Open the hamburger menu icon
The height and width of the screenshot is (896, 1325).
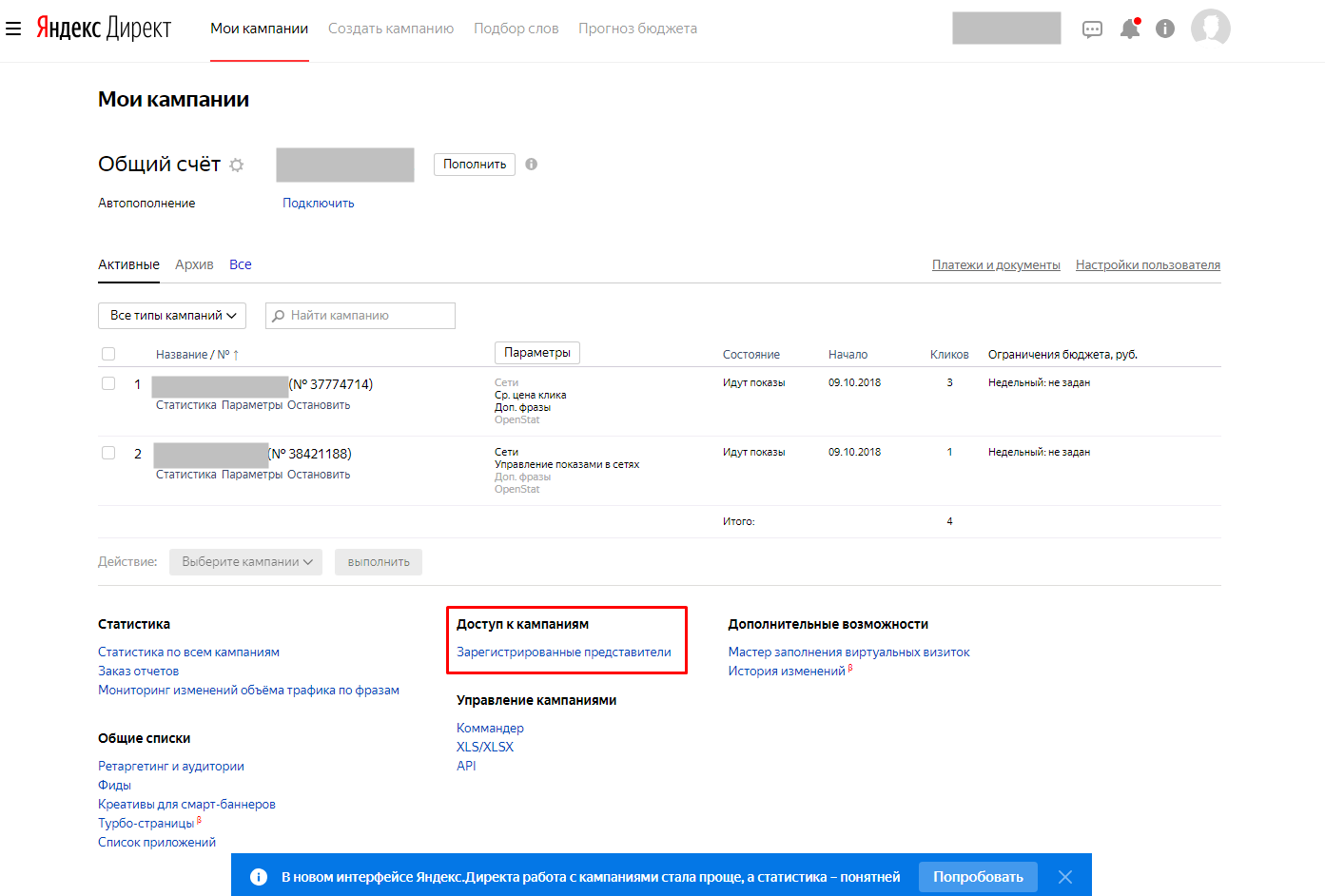click(13, 29)
